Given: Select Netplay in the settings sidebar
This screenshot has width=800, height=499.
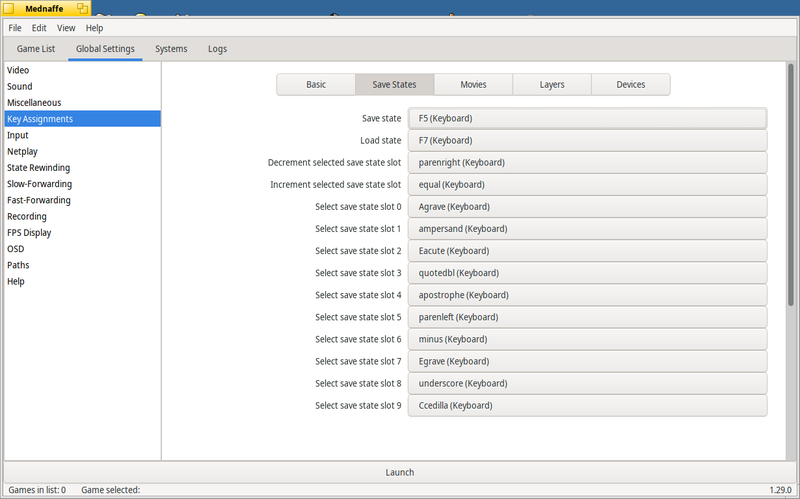Looking at the screenshot, I should 24,152.
